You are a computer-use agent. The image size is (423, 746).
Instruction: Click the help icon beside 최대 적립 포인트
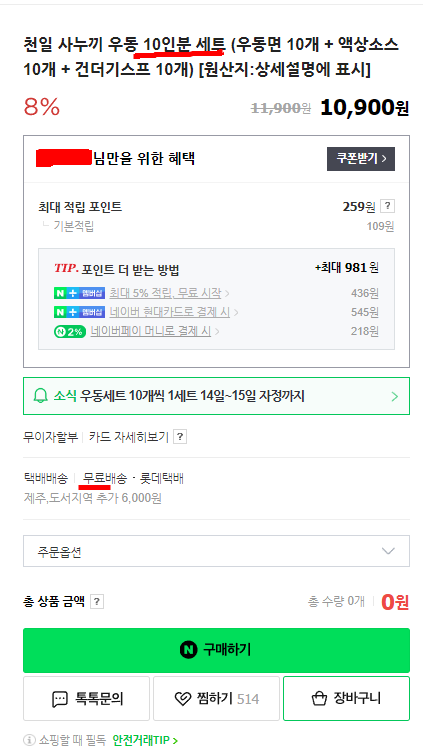point(388,206)
